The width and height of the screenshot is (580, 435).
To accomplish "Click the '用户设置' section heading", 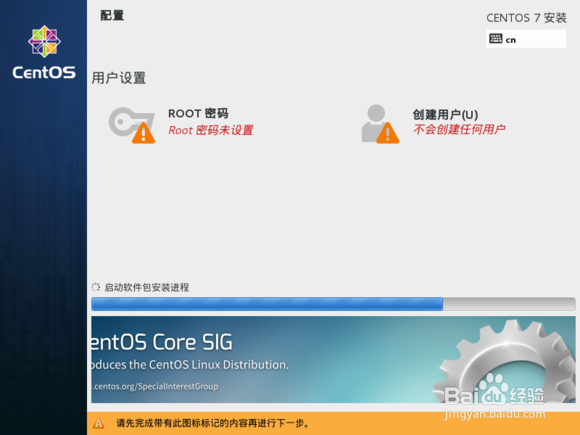I will click(119, 78).
